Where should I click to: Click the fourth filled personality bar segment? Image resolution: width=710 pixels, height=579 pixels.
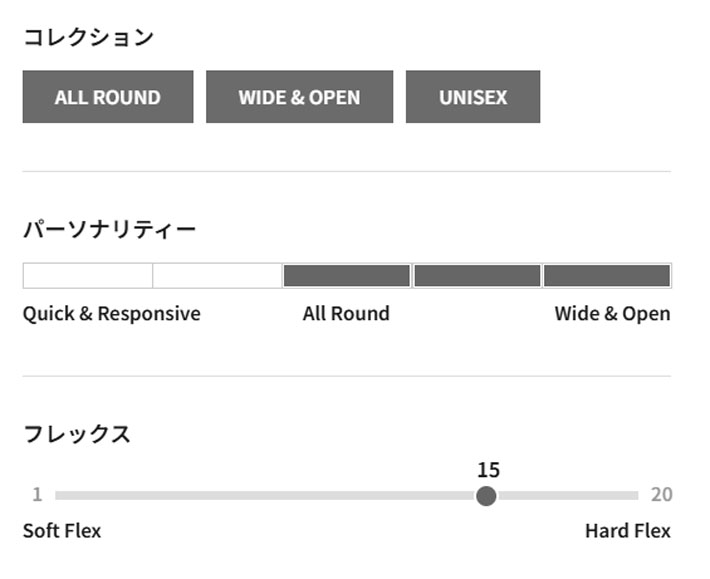477,275
